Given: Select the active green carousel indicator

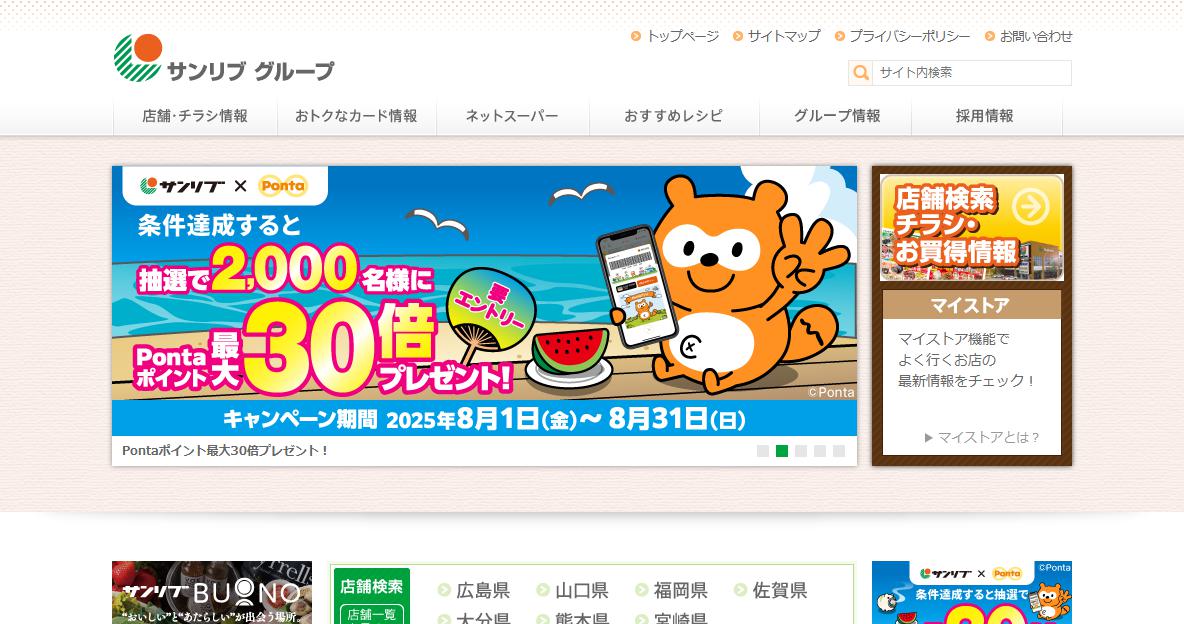Looking at the screenshot, I should 782,451.
